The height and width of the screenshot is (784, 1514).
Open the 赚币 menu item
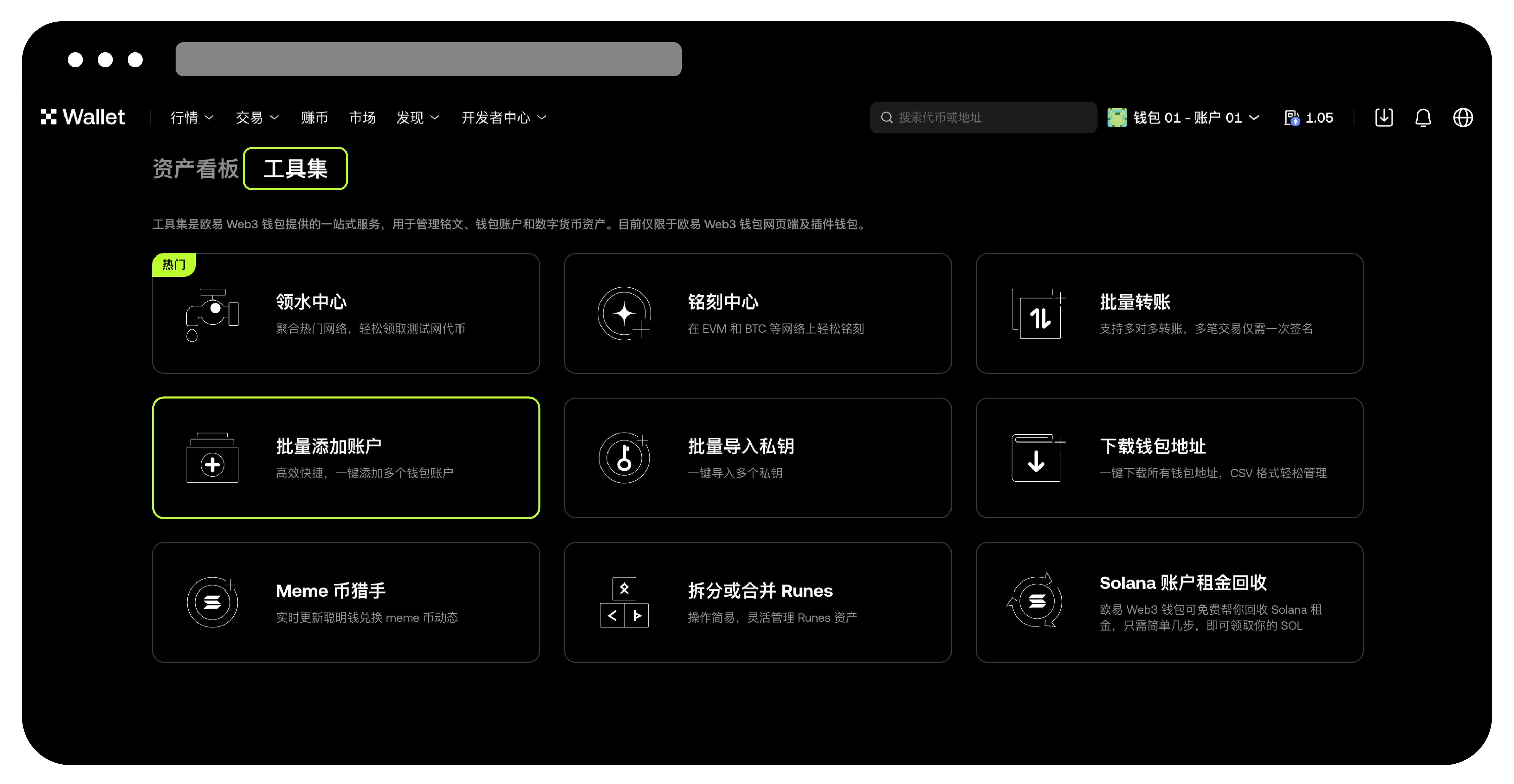click(x=314, y=118)
